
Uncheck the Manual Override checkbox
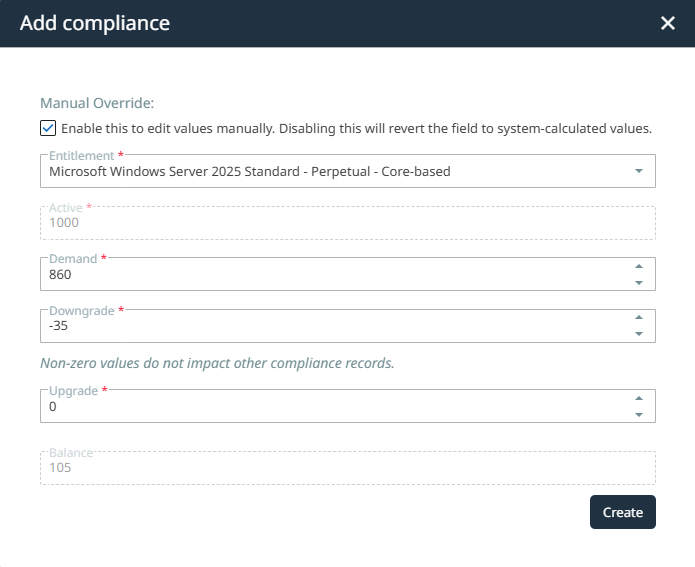coord(48,128)
